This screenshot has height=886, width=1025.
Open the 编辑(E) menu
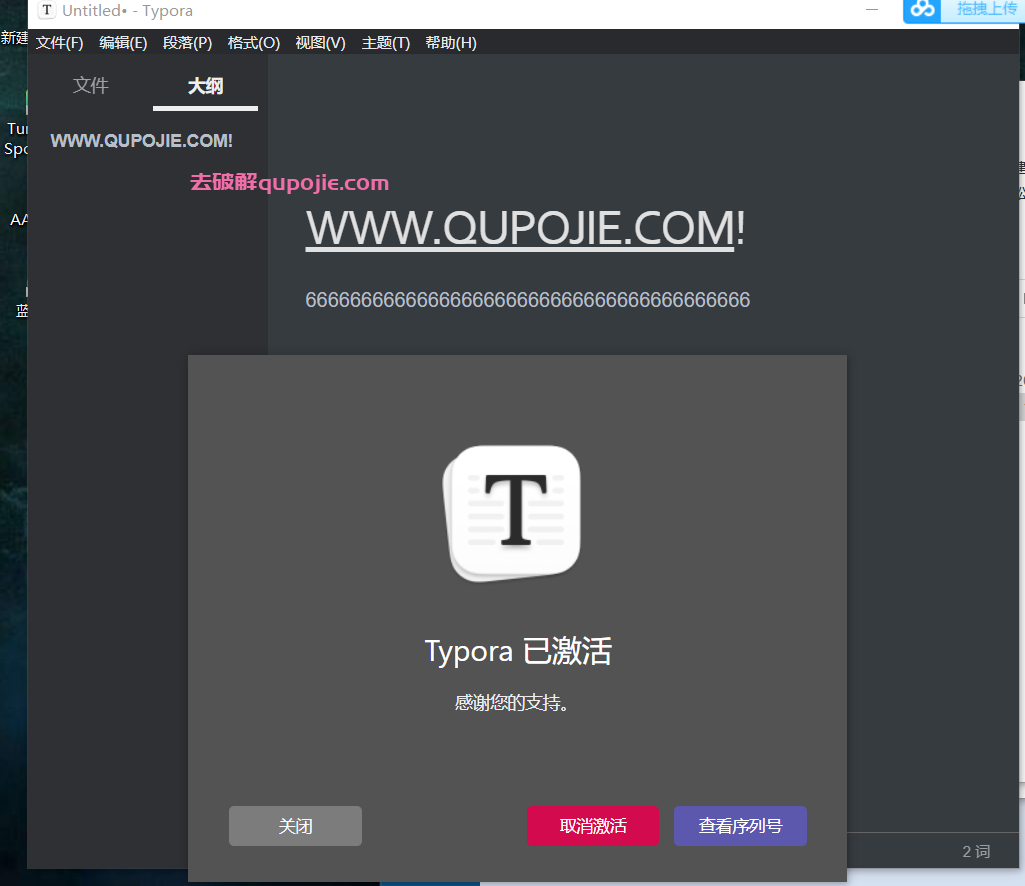[123, 43]
